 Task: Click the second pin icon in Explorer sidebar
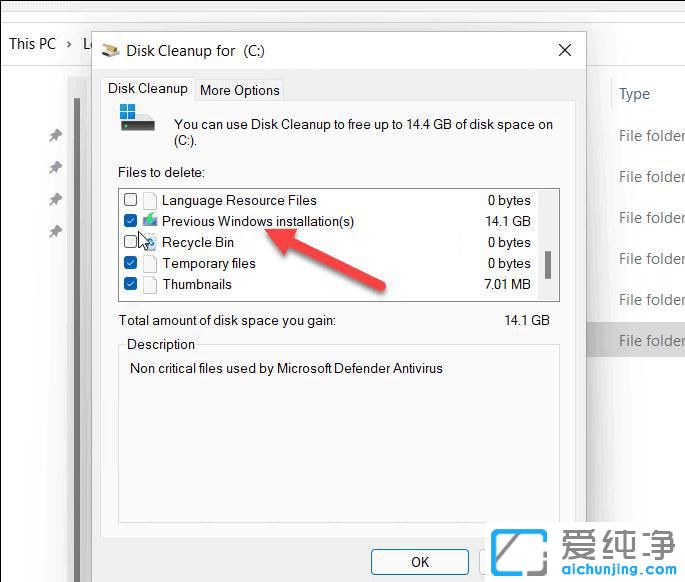click(55, 167)
